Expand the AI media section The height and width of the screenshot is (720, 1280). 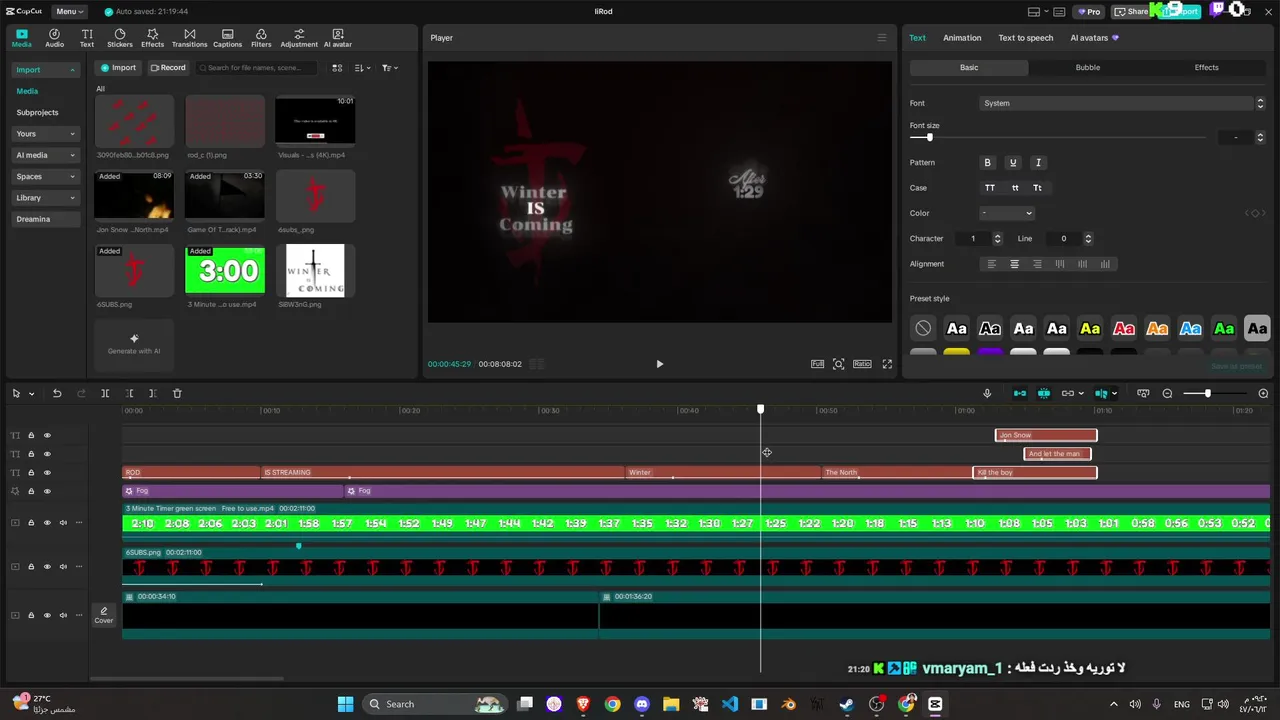click(47, 155)
